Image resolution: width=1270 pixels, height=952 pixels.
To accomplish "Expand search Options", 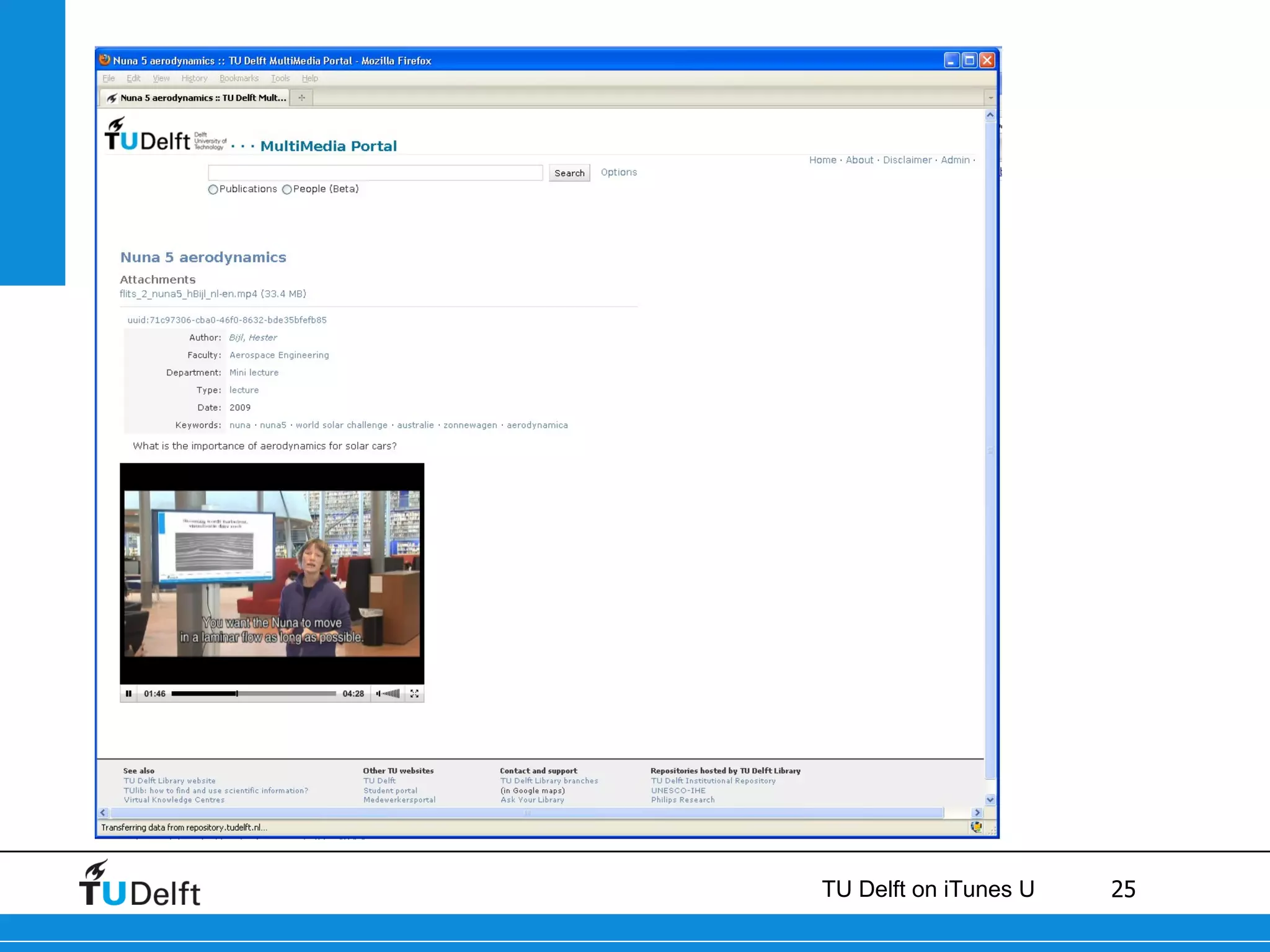I will coord(618,172).
